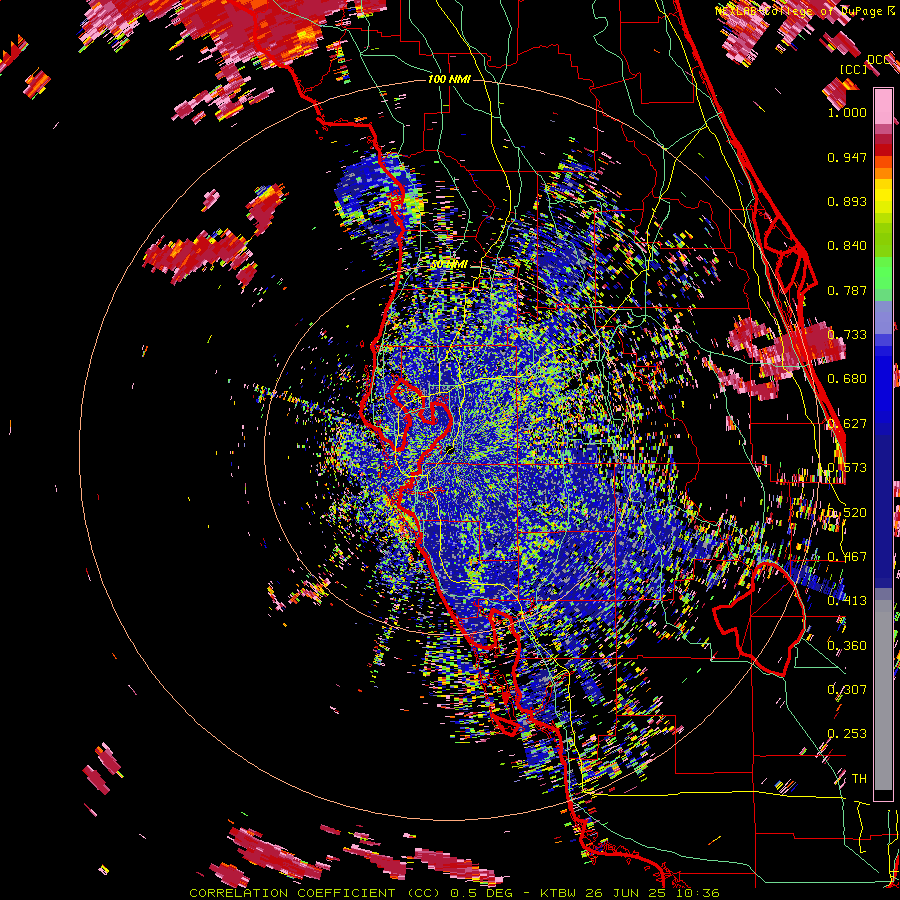Click the 0.787 scale label
This screenshot has height=900, width=900.
[847, 290]
